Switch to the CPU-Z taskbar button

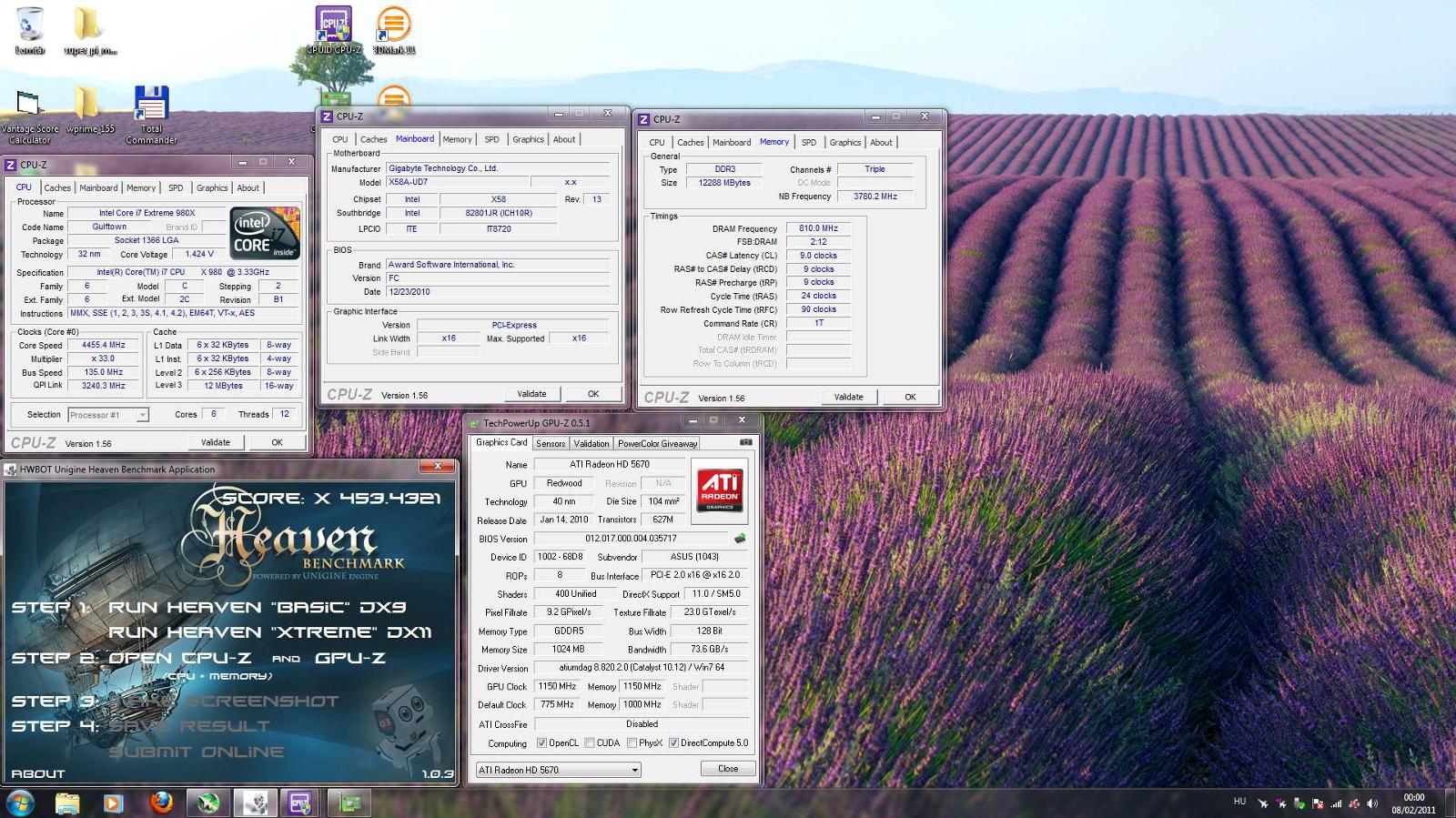[x=299, y=803]
